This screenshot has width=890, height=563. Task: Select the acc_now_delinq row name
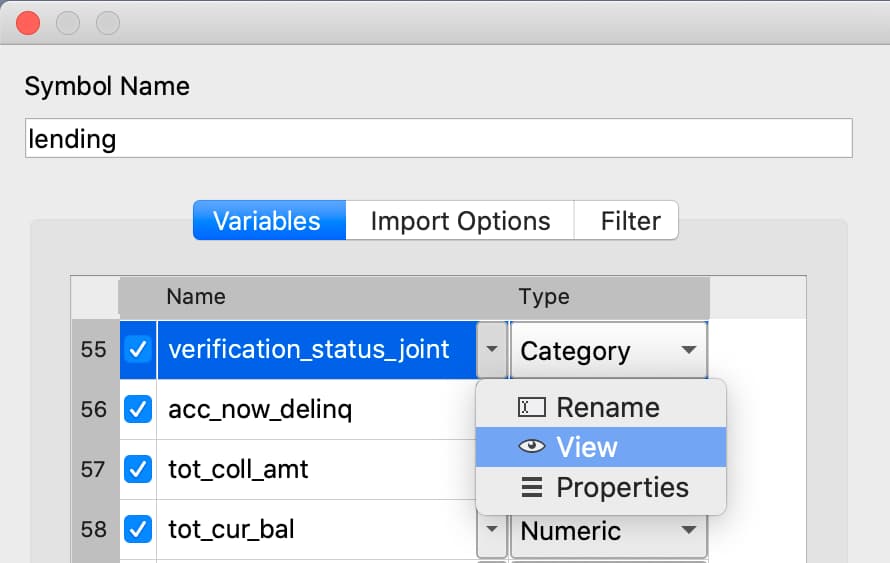260,409
